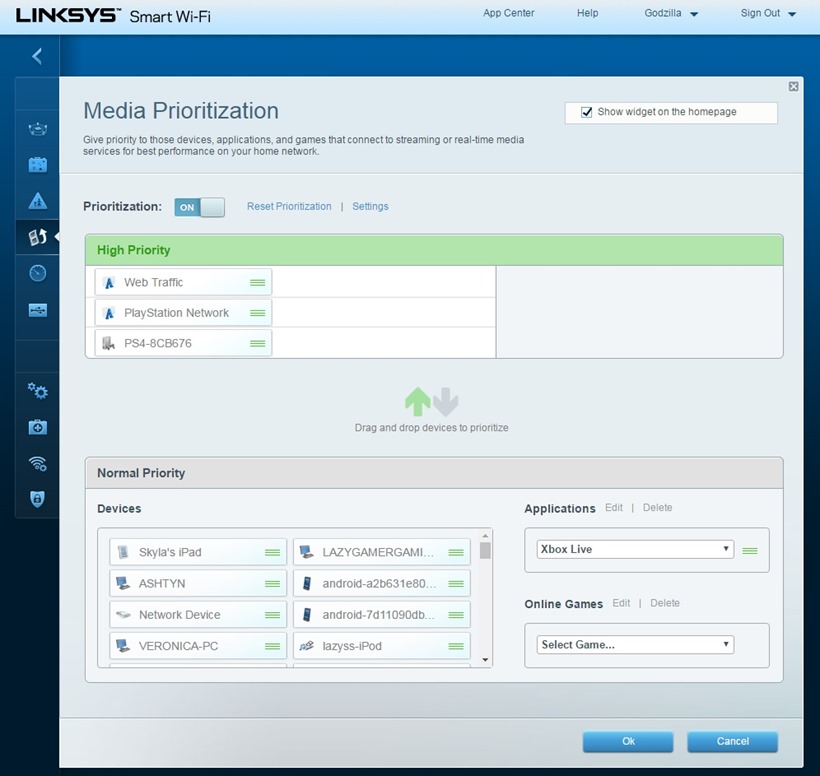Open the Speed Test sidebar icon

(x=38, y=273)
